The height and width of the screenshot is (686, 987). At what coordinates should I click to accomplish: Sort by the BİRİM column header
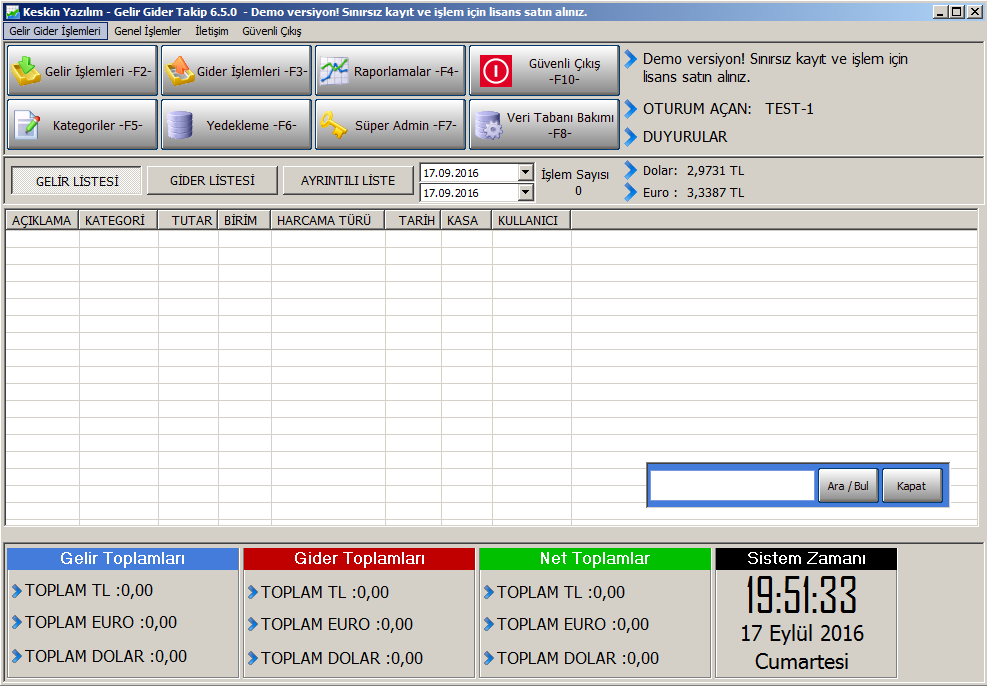click(x=245, y=220)
